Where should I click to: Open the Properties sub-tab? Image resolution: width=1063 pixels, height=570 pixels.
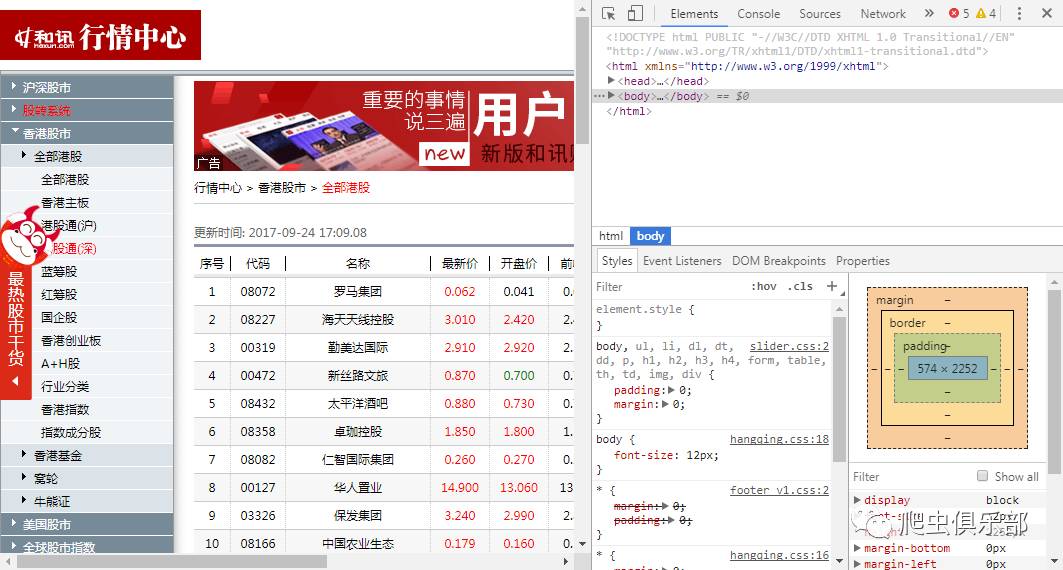point(862,261)
